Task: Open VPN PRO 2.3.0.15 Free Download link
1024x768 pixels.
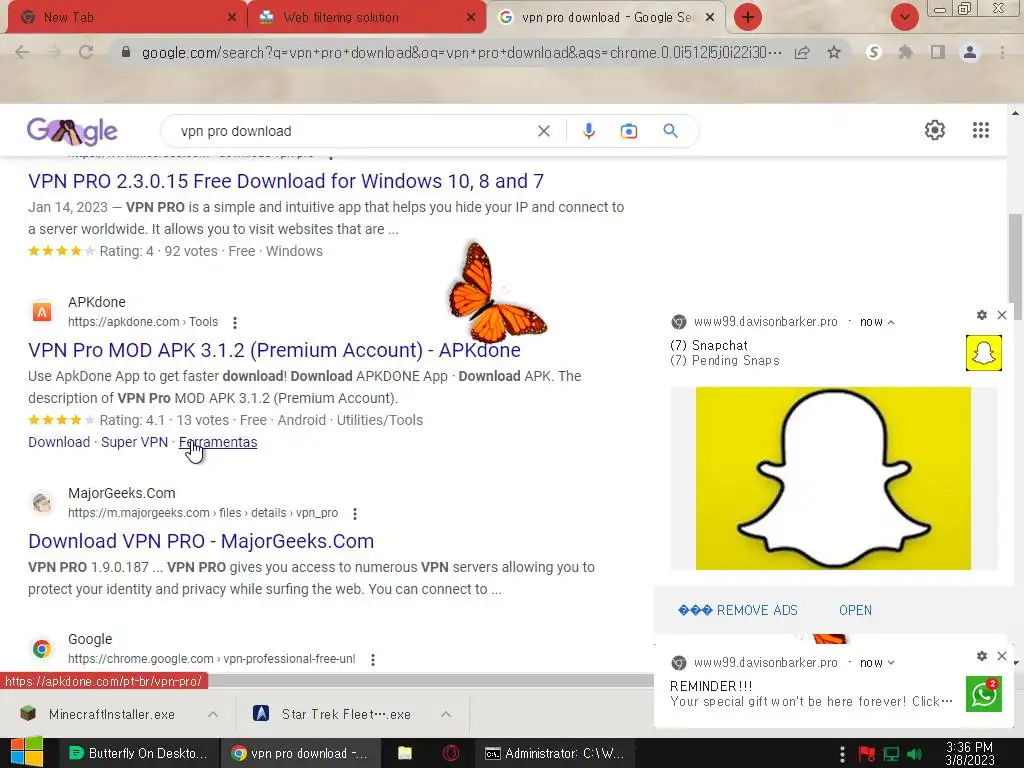Action: tap(286, 181)
